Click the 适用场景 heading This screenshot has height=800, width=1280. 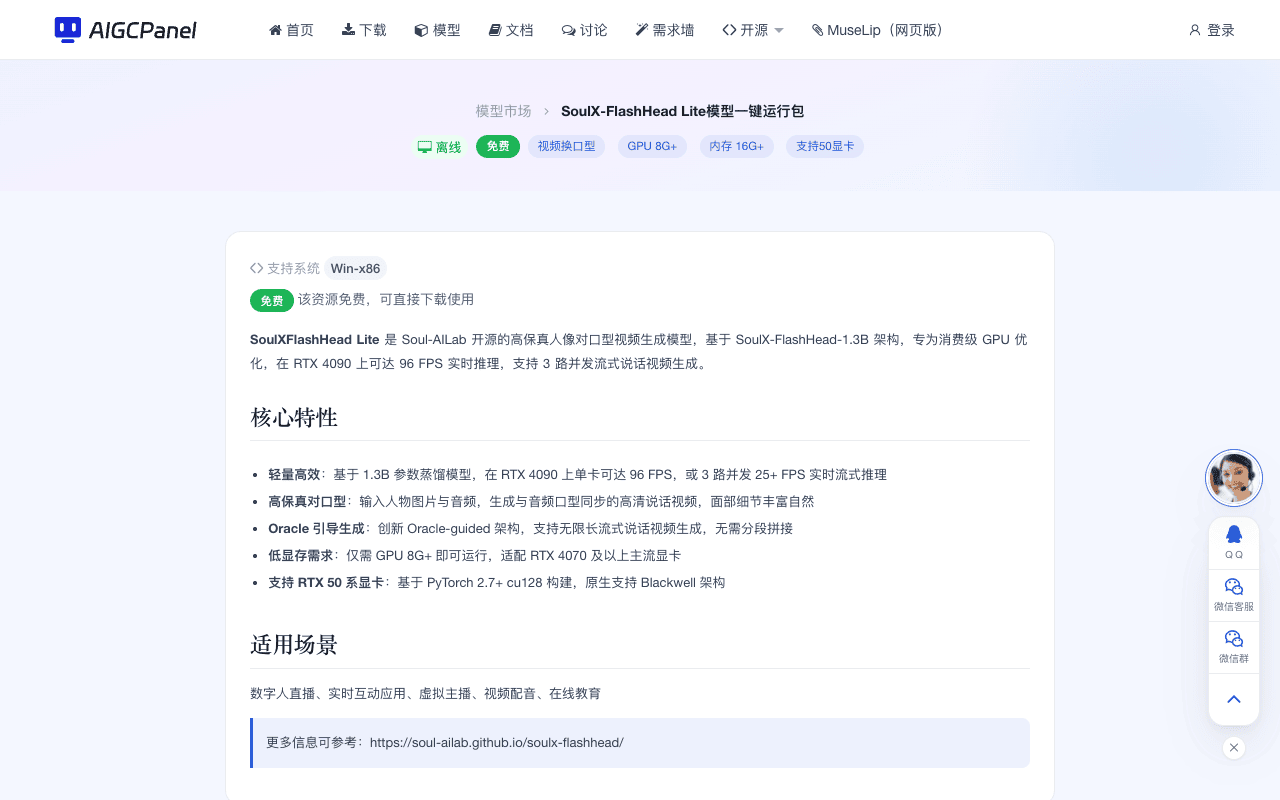294,645
